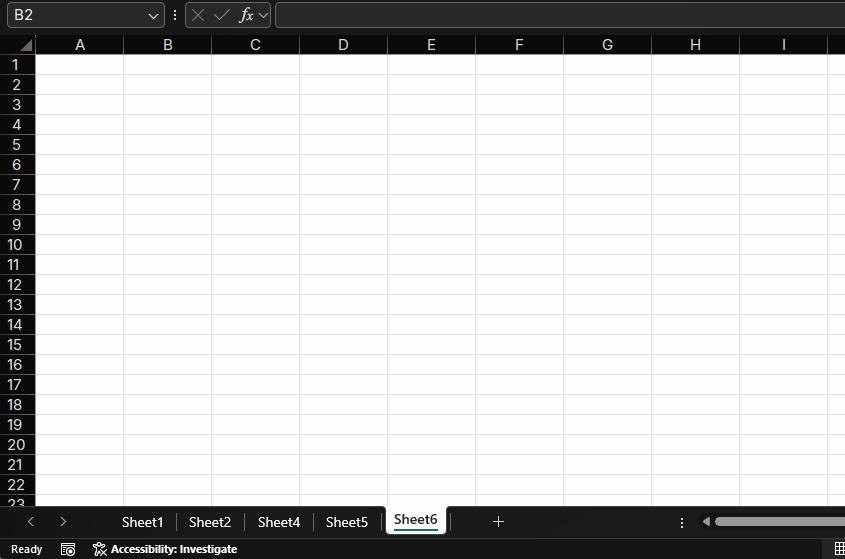Click the Normal view grid icon
The image size is (845, 559).
point(839,549)
